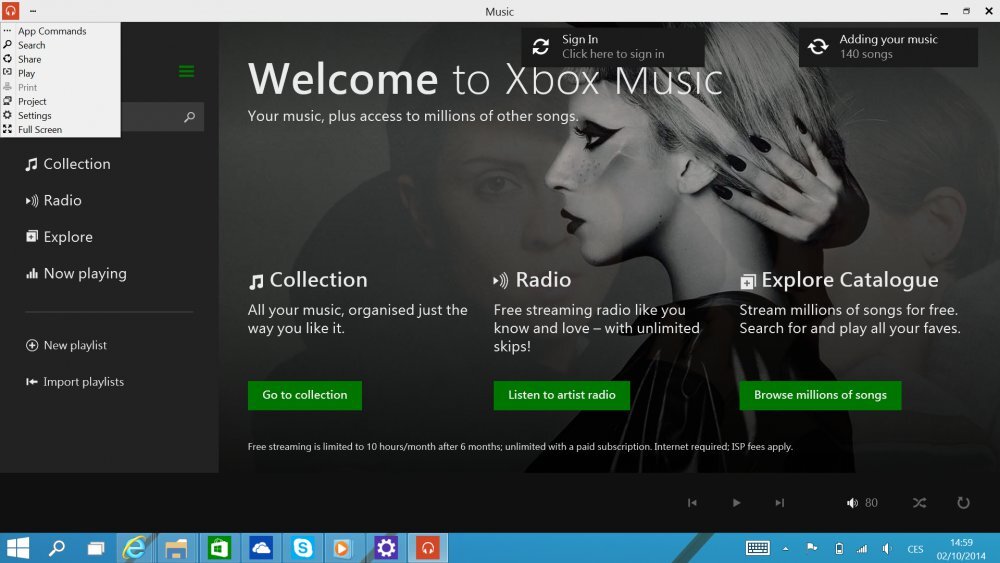
Task: Select Play from the app menu
Action: tap(26, 73)
